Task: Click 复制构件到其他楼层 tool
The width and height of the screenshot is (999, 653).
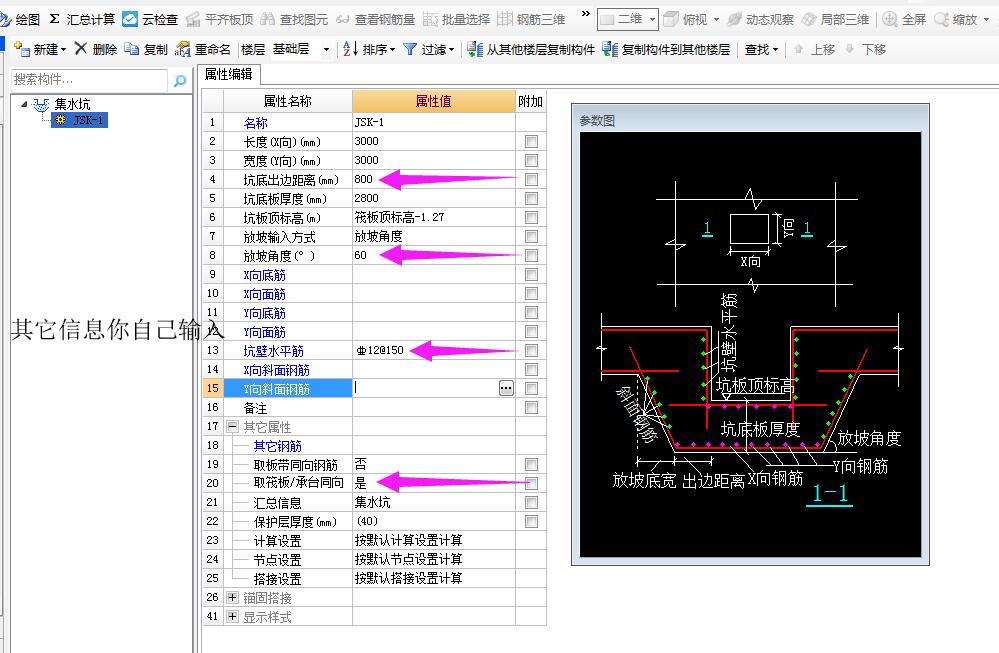Action: coord(666,49)
